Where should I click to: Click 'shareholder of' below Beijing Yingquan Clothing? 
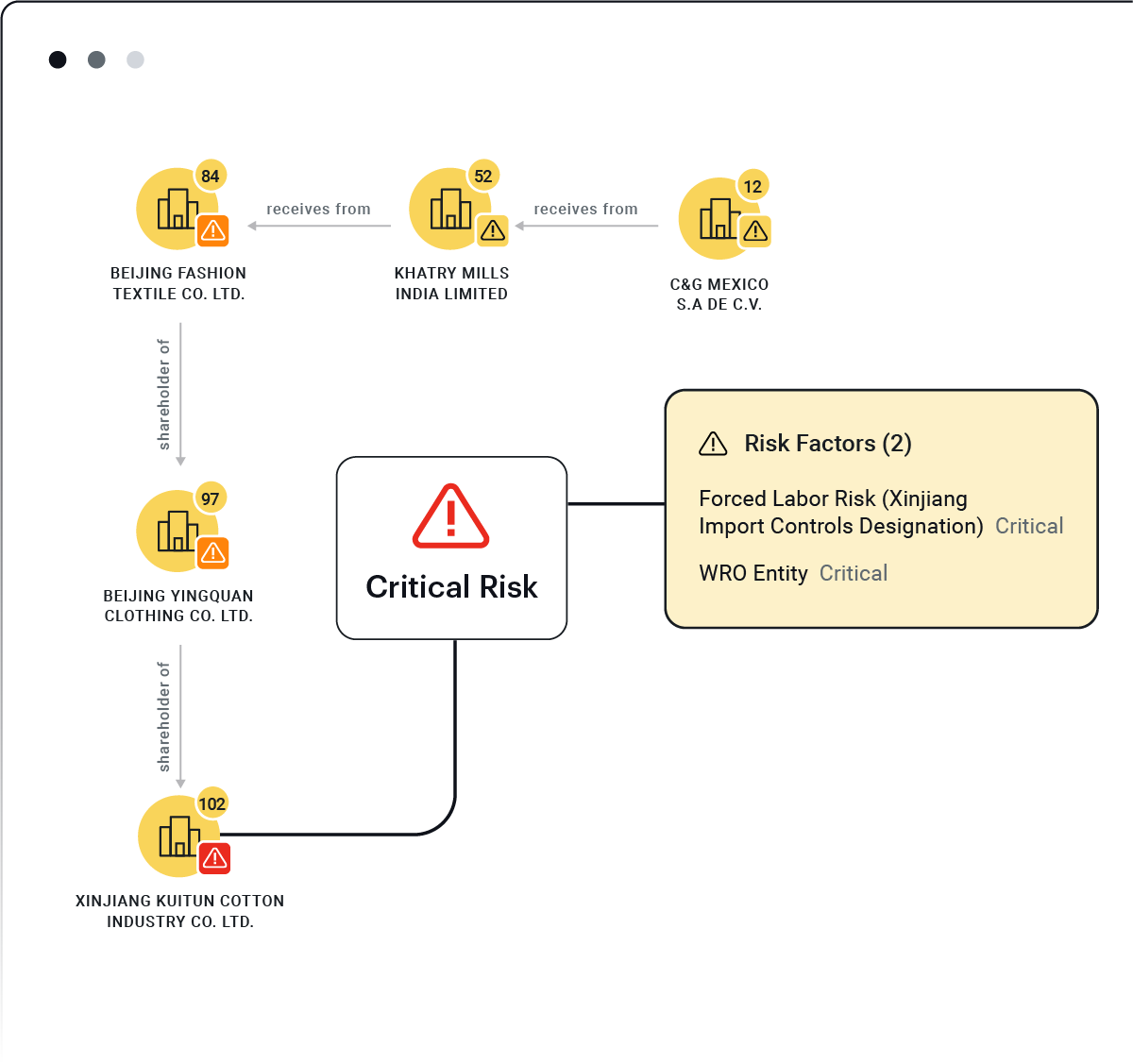(x=164, y=717)
